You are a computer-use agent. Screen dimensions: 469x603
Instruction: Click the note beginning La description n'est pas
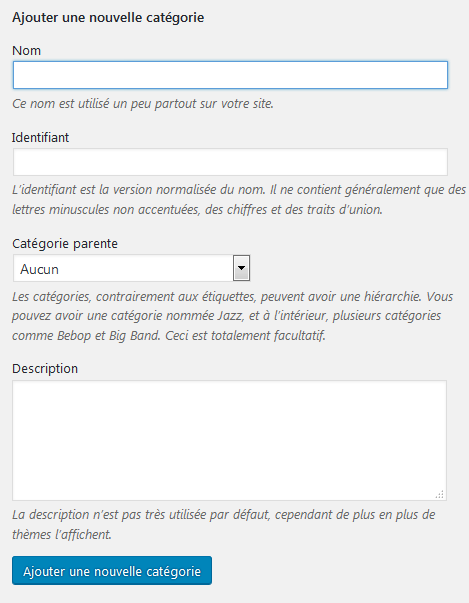223,525
